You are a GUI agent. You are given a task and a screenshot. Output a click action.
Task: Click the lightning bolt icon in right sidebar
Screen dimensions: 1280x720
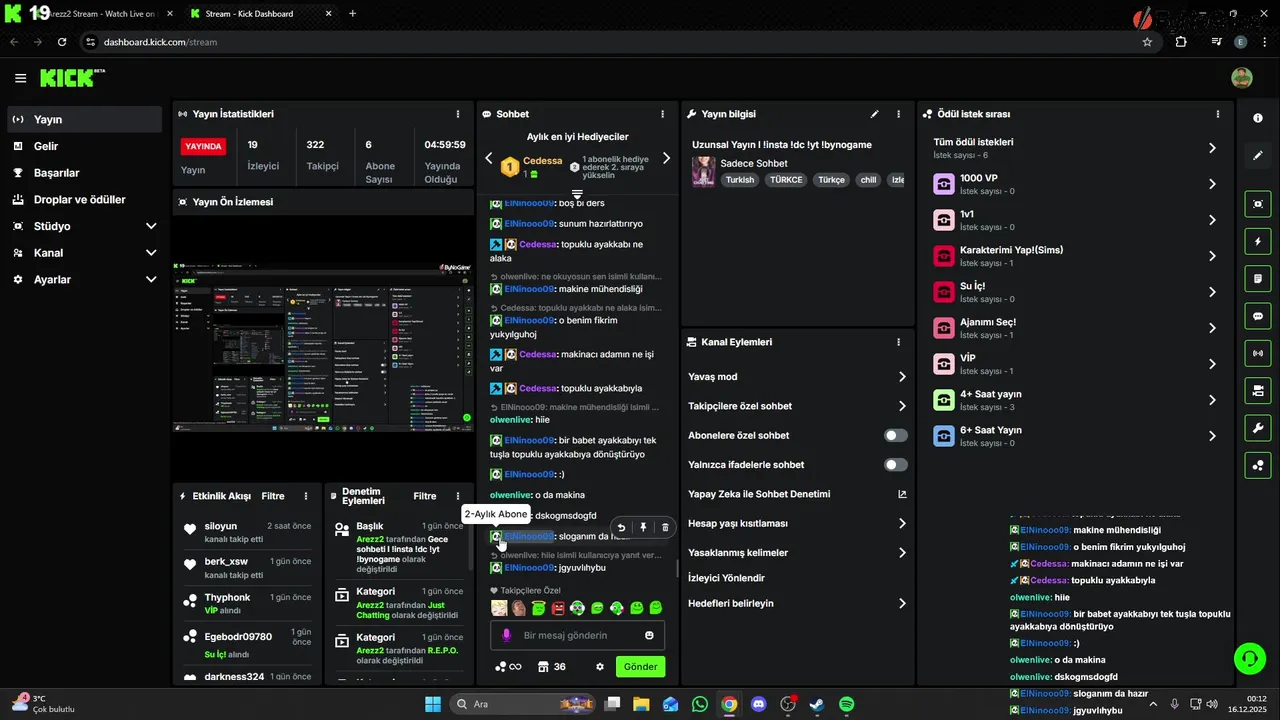tap(1257, 242)
